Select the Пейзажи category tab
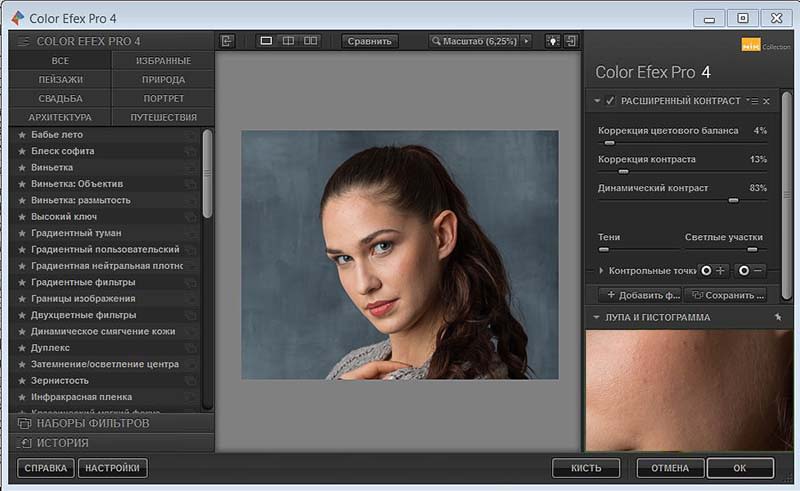This screenshot has height=491, width=800. tap(60, 79)
